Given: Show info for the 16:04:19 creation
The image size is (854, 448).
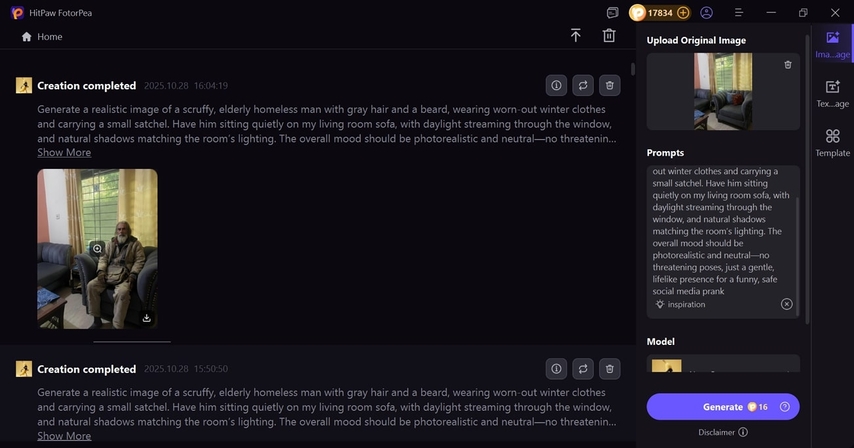Looking at the screenshot, I should click(x=557, y=86).
